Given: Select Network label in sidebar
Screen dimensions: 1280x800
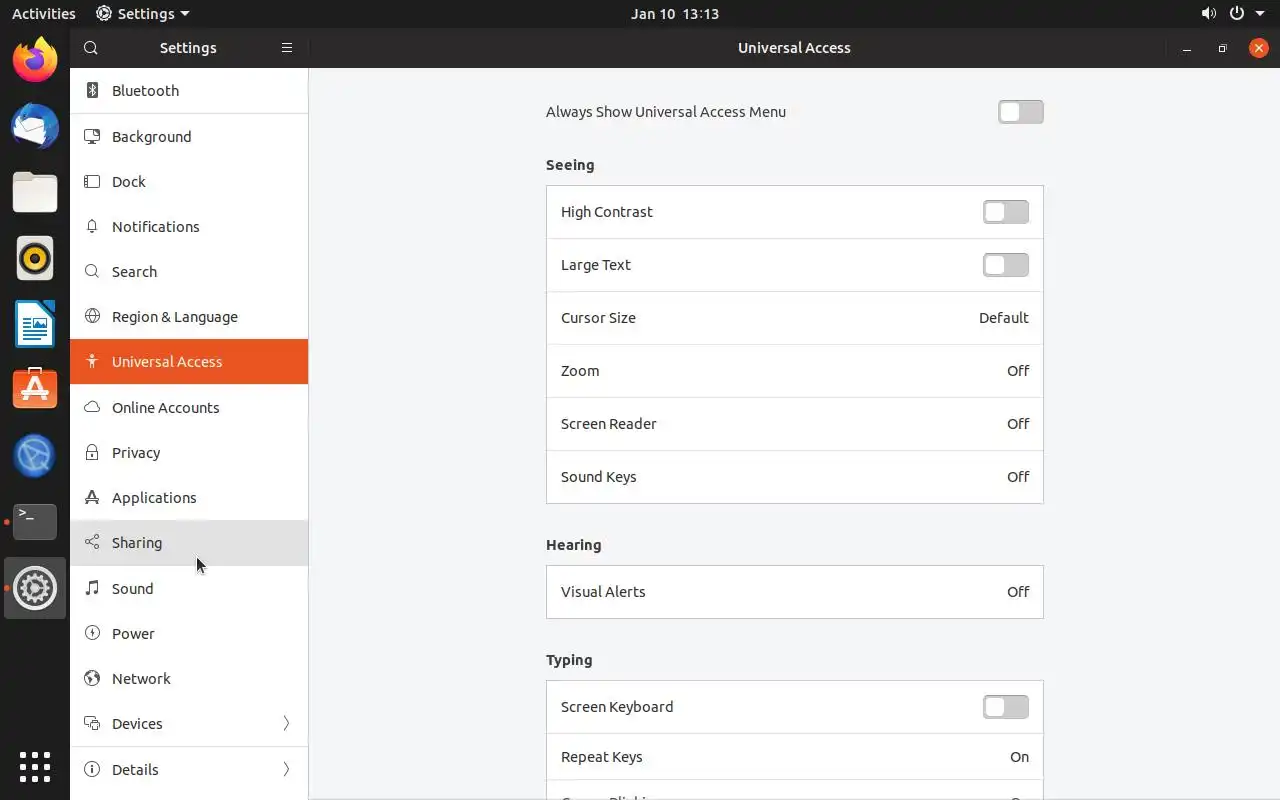Looking at the screenshot, I should pos(141,678).
